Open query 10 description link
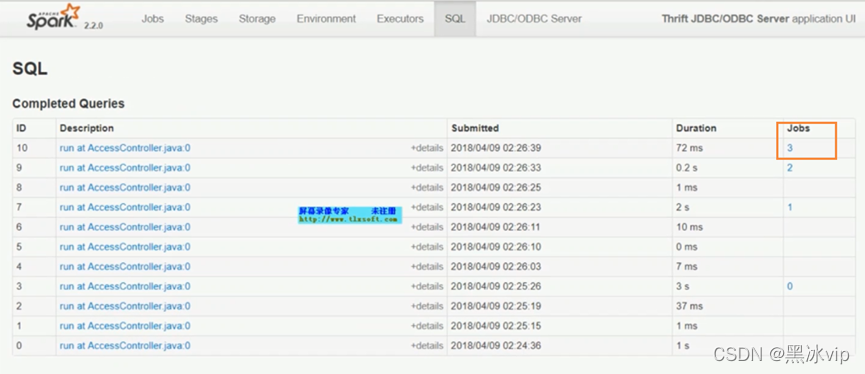 [x=125, y=148]
